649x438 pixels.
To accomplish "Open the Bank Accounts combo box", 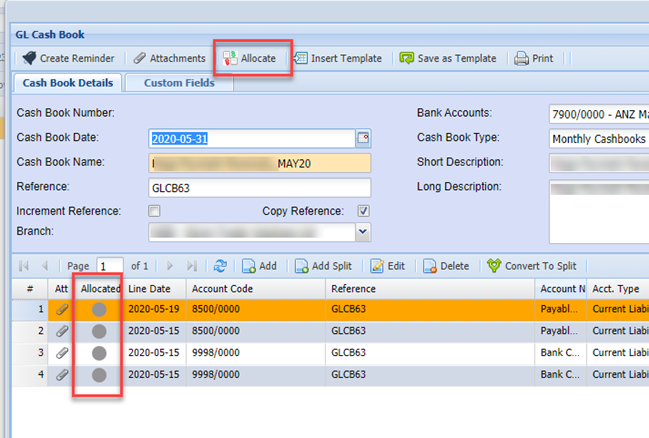I will coord(598,113).
